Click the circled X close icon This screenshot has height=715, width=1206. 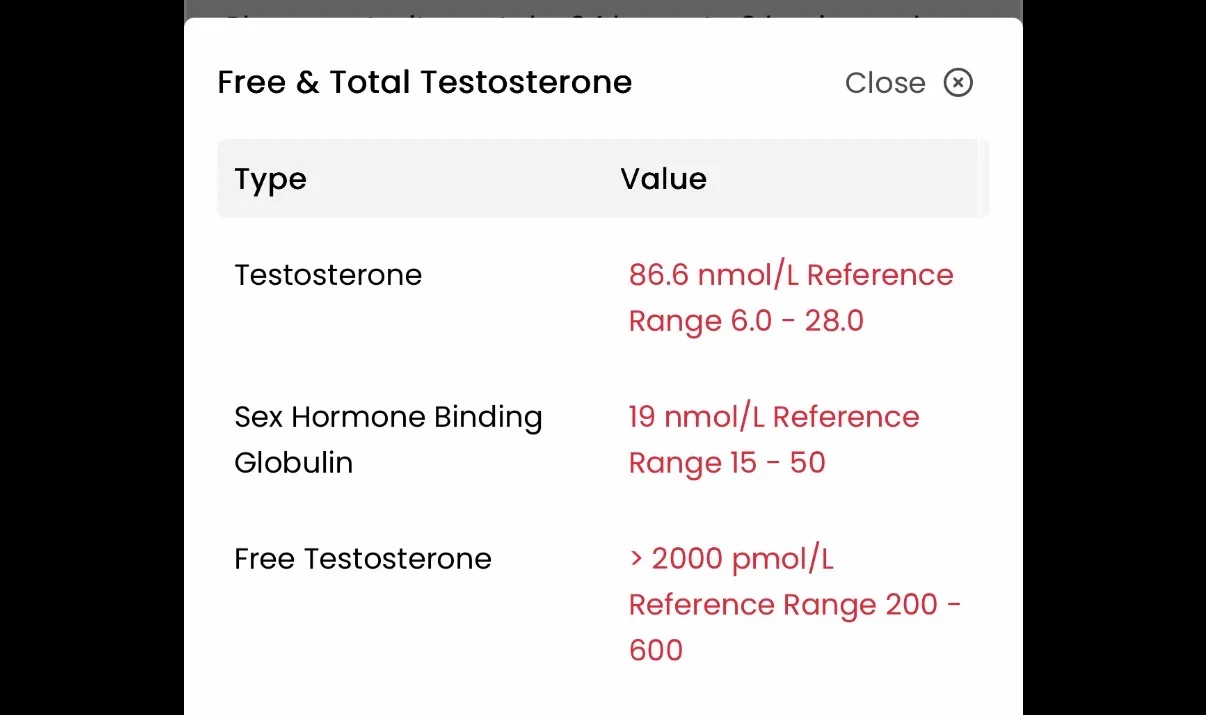tap(958, 82)
